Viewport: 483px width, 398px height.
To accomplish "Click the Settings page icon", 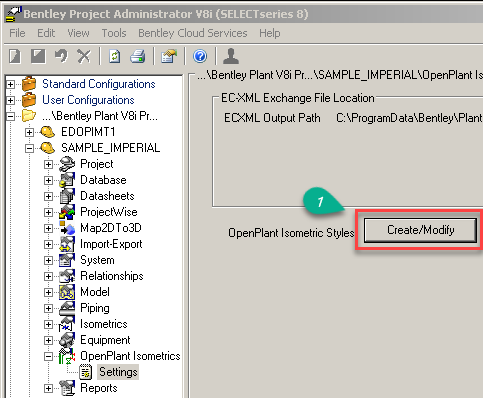I will pos(86,372).
